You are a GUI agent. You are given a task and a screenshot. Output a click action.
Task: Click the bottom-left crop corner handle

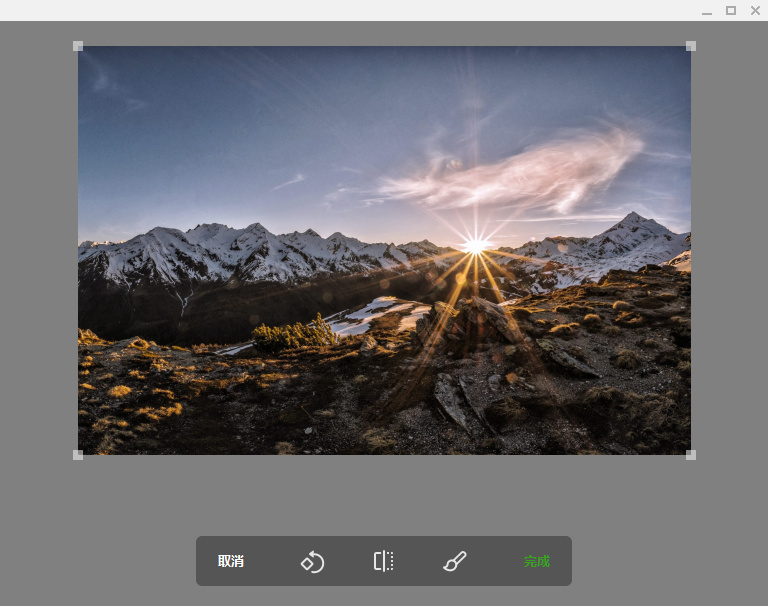coord(78,455)
